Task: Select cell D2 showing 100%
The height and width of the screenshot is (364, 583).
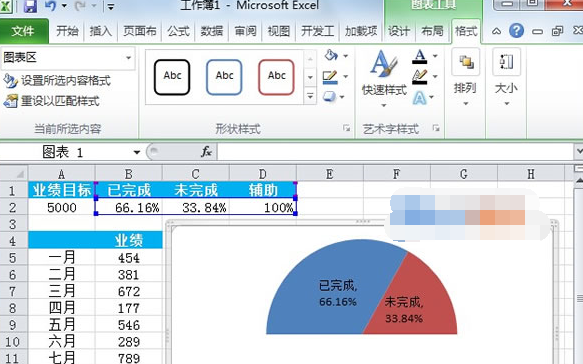Action: (263, 207)
